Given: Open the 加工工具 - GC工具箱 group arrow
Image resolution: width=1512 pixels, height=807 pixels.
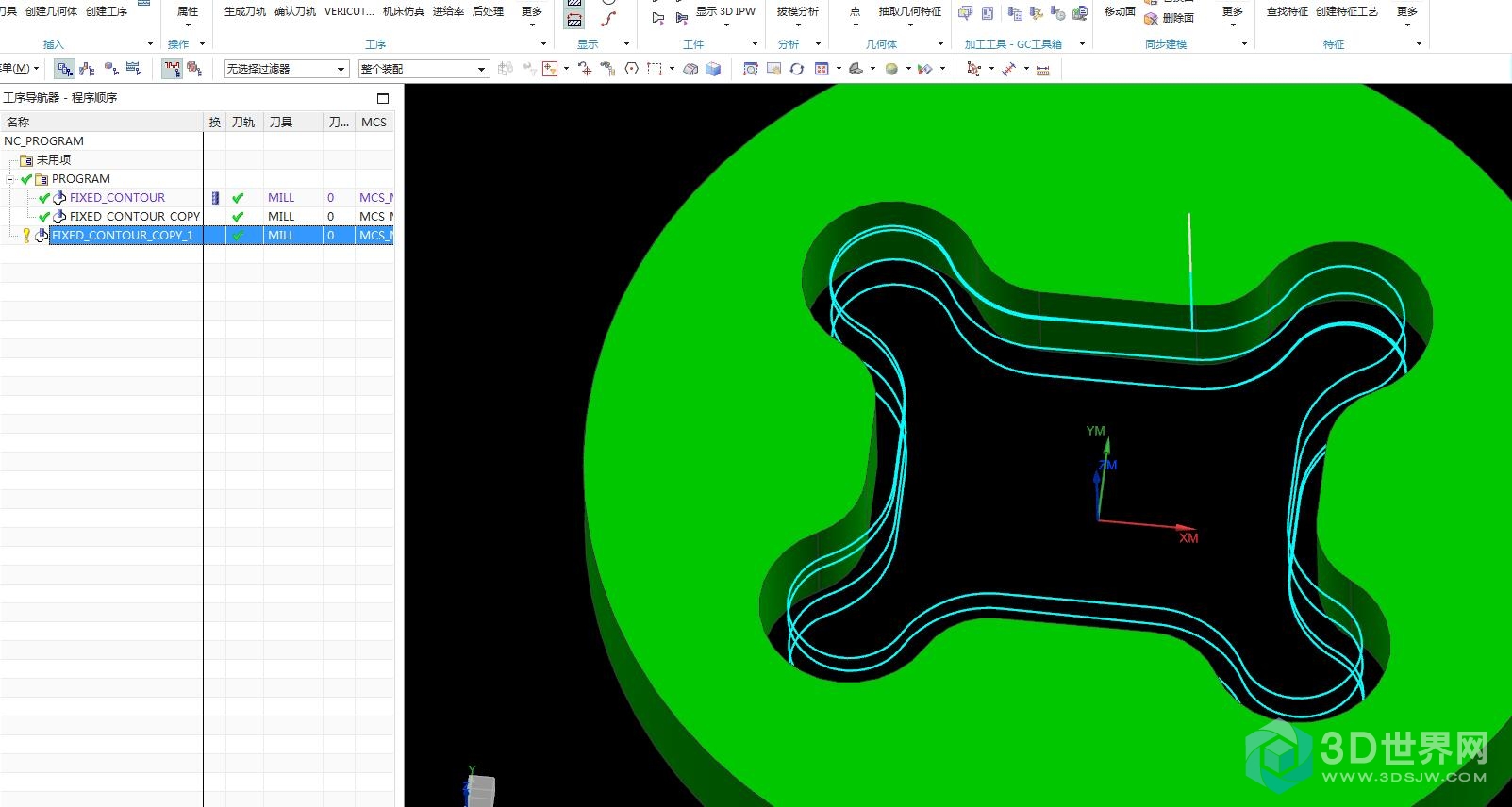Looking at the screenshot, I should tap(1082, 44).
